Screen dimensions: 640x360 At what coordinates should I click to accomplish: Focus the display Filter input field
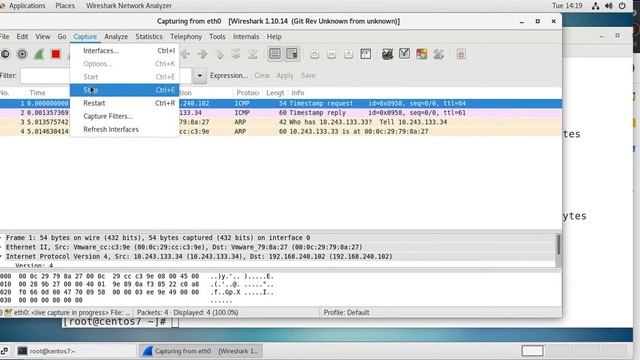[106, 76]
